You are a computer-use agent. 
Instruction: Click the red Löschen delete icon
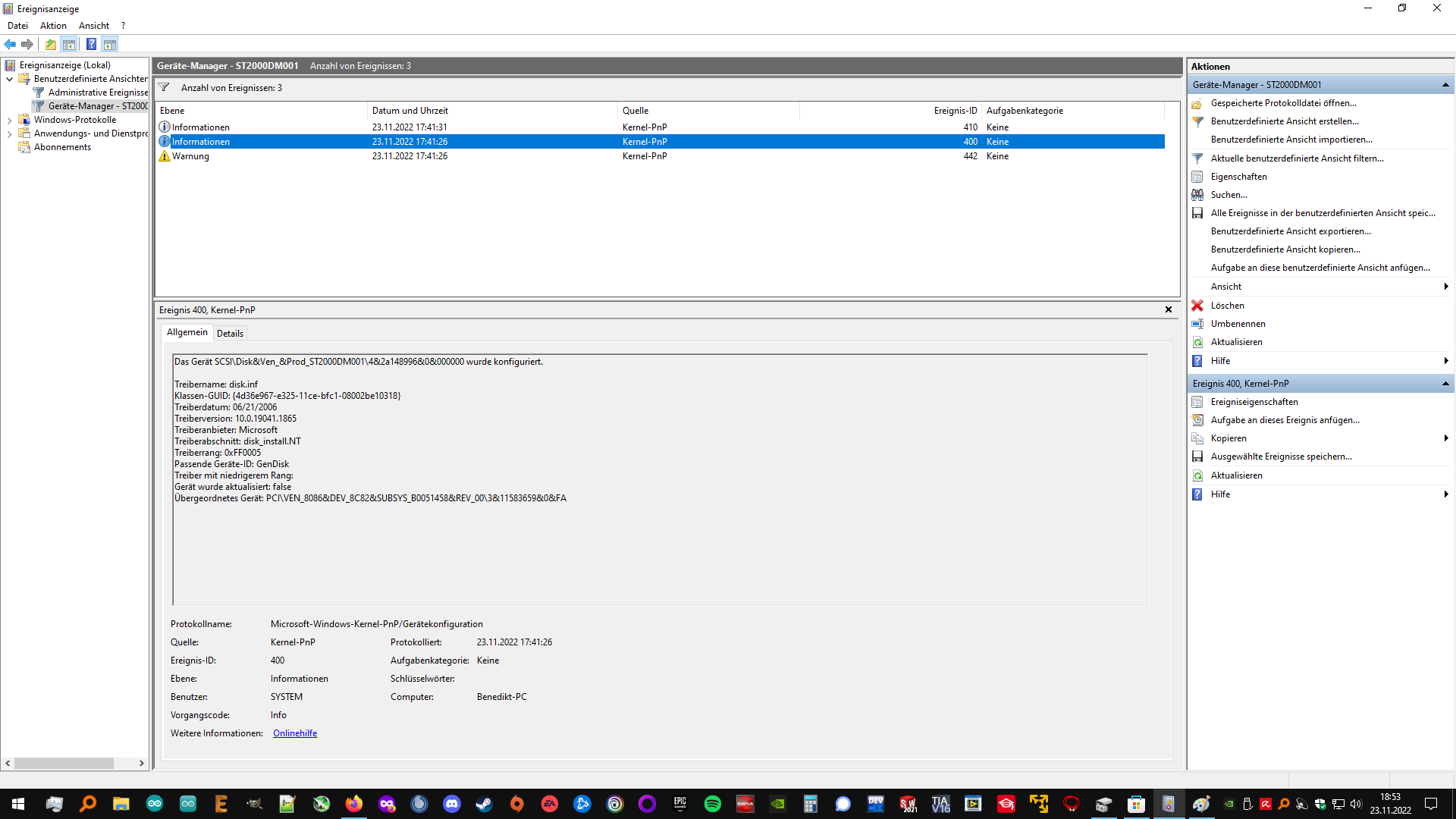(1197, 306)
